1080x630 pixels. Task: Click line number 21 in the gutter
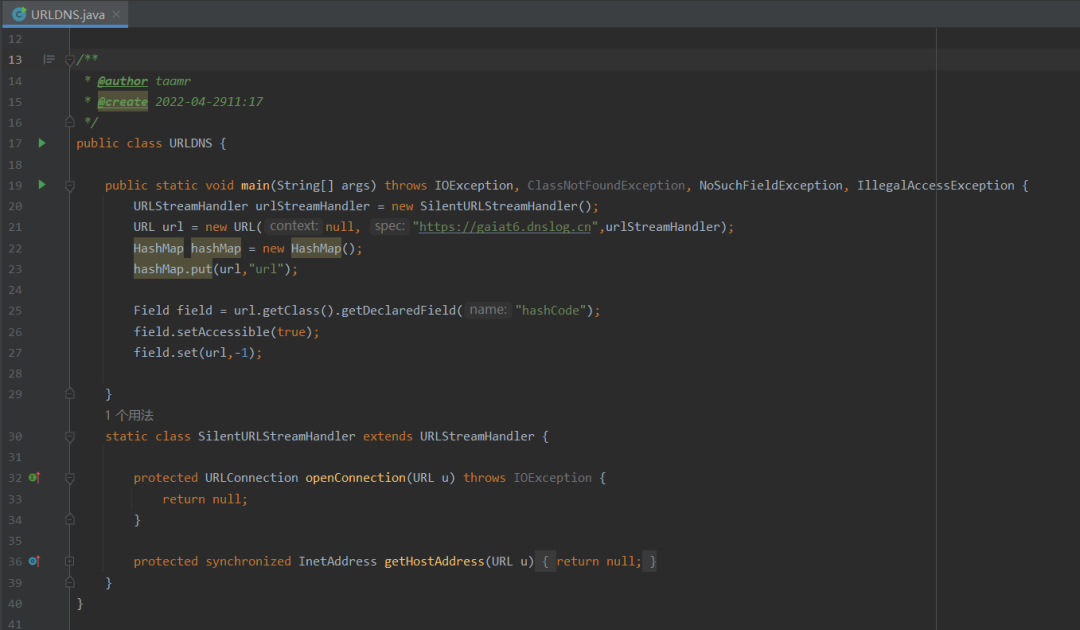click(x=15, y=227)
